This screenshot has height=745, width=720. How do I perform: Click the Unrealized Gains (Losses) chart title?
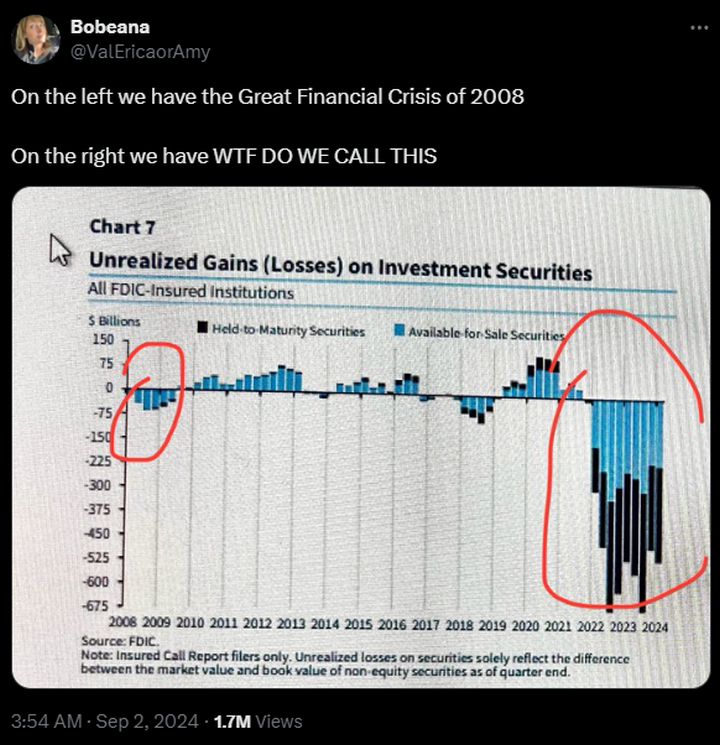pos(341,267)
